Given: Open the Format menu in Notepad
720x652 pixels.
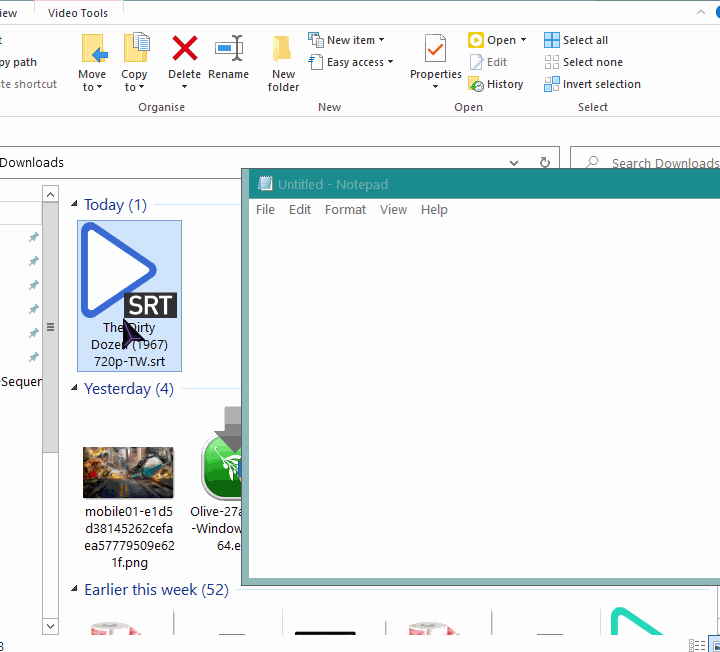Looking at the screenshot, I should click(x=345, y=210).
